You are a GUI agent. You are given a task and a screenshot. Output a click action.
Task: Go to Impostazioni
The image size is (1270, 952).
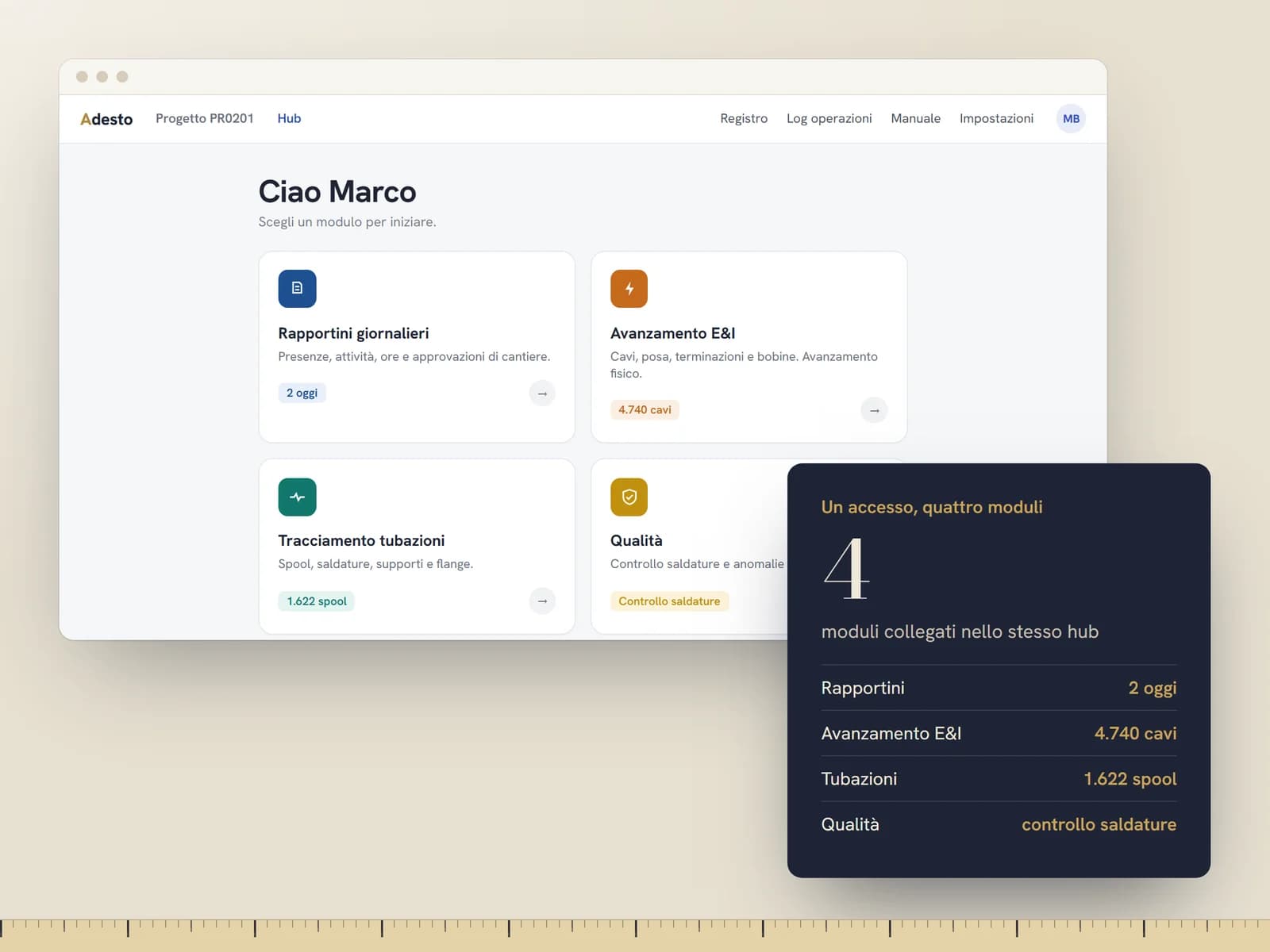pyautogui.click(x=996, y=118)
